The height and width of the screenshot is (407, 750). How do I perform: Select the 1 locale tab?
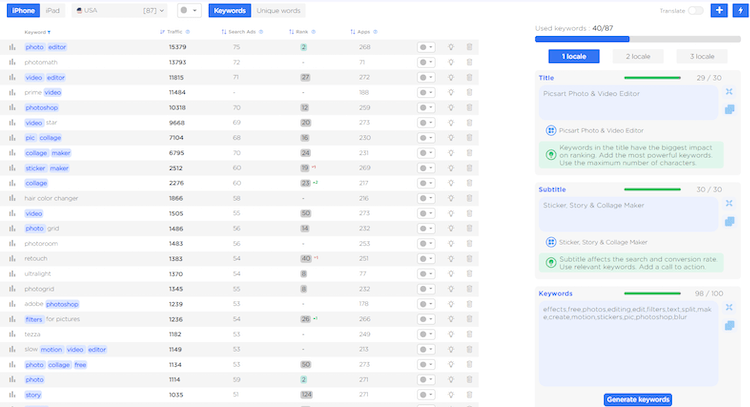pyautogui.click(x=574, y=56)
